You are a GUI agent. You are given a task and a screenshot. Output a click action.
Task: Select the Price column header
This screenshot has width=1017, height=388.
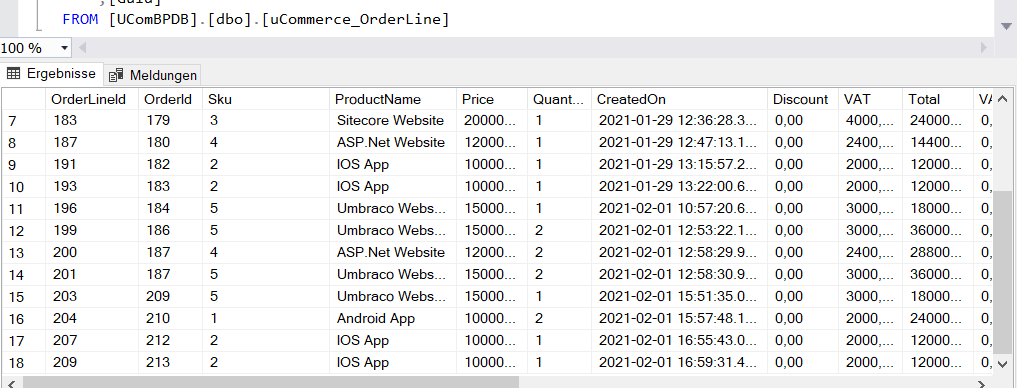[x=492, y=99]
